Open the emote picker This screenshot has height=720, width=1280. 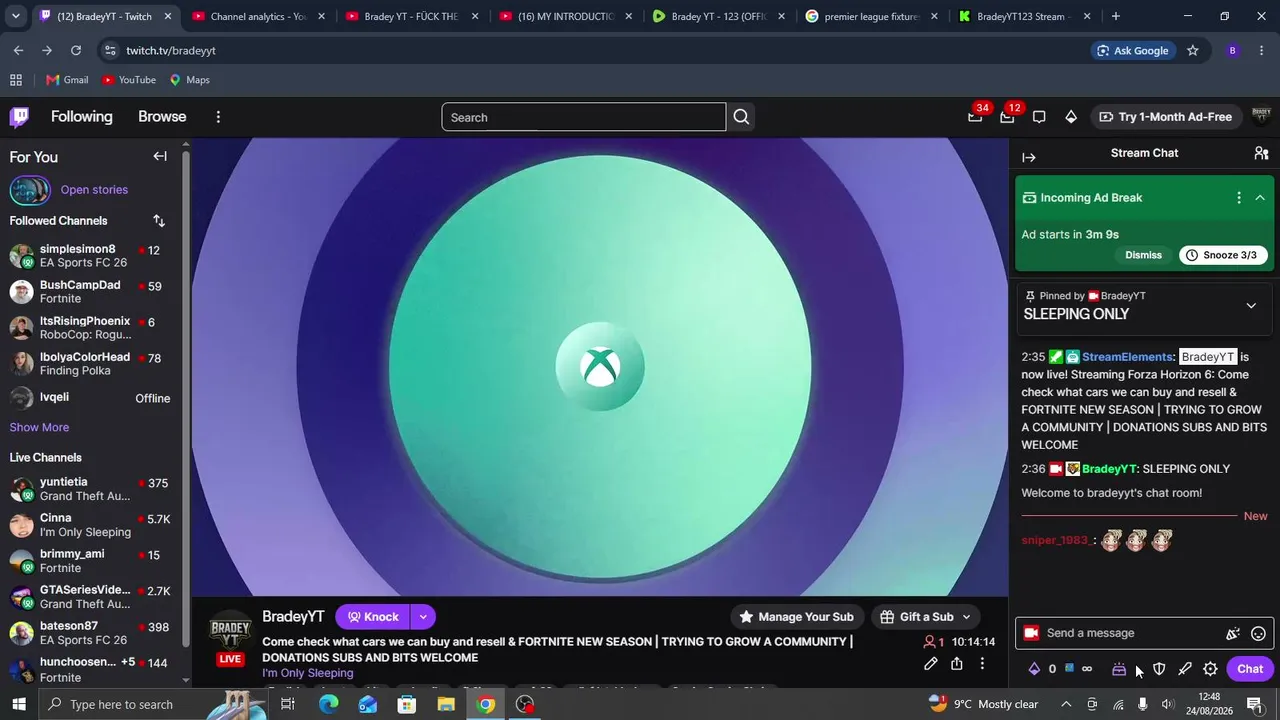1259,633
